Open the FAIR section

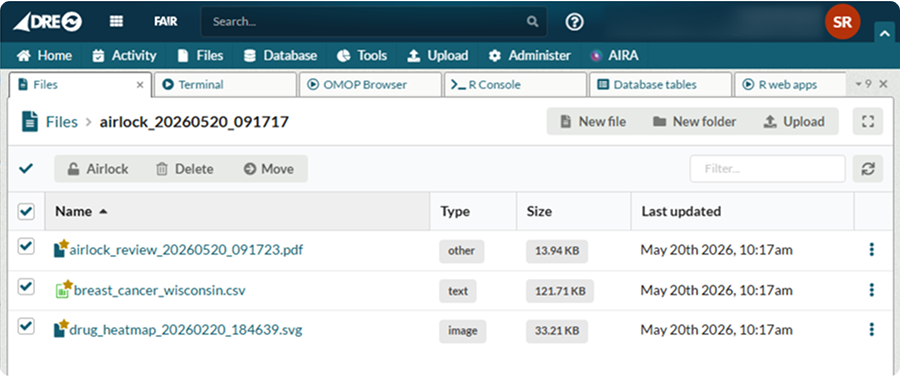click(165, 22)
